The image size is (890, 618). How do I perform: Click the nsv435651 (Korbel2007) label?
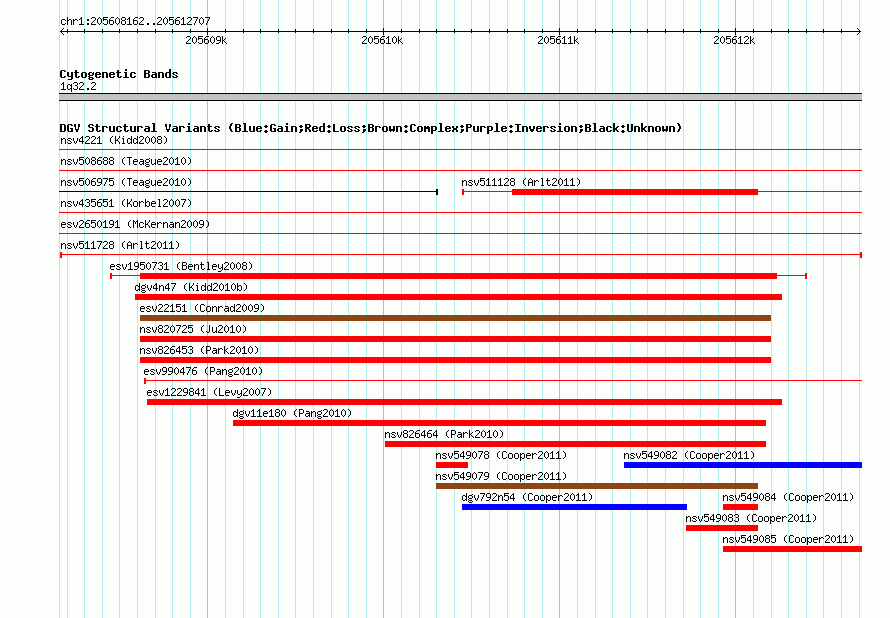pos(126,203)
